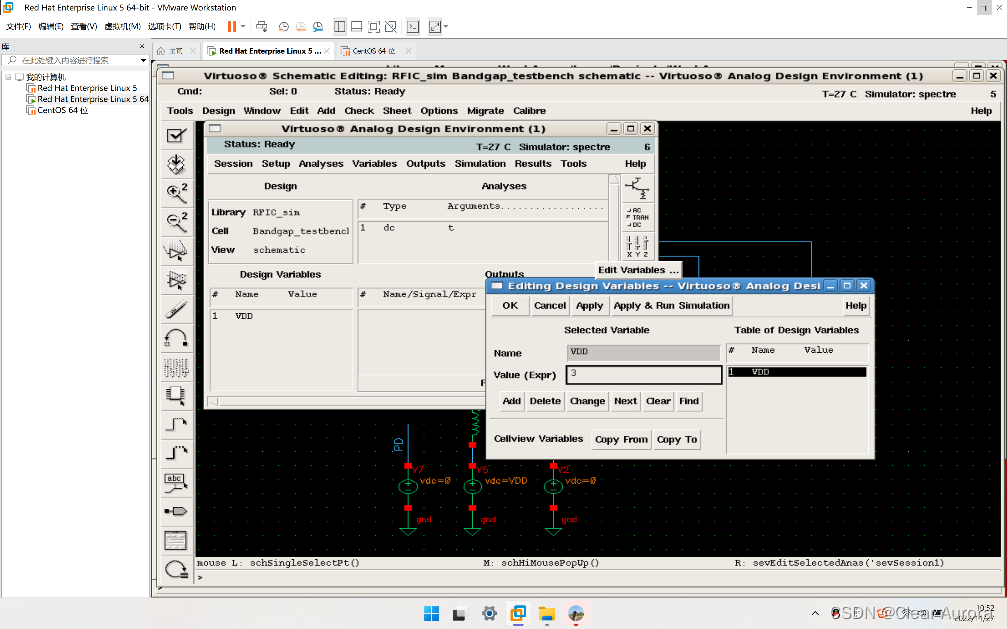Open the schematic Tools menu
The image size is (1007, 629).
180,111
